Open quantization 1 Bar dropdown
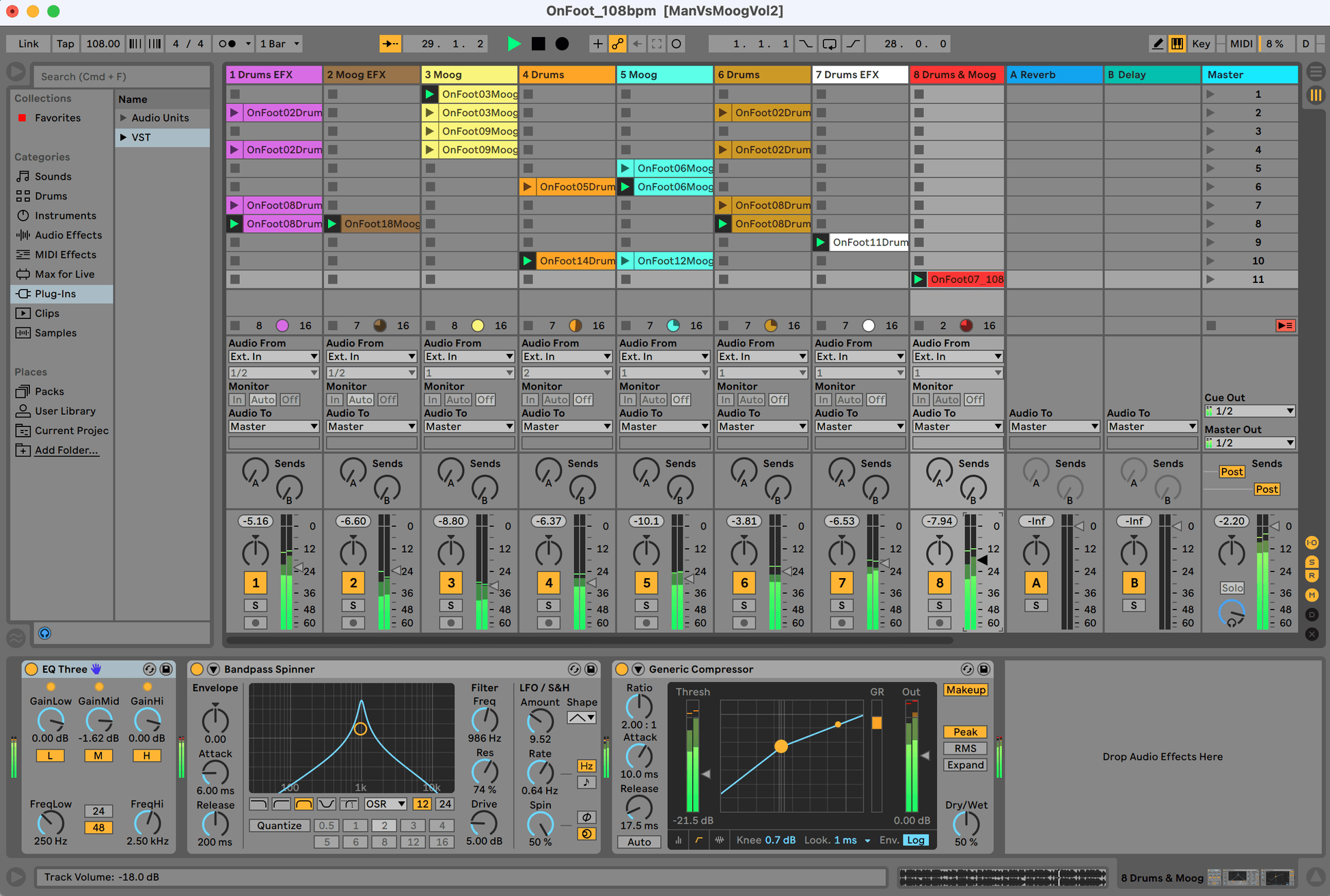The image size is (1330, 896). tap(280, 44)
